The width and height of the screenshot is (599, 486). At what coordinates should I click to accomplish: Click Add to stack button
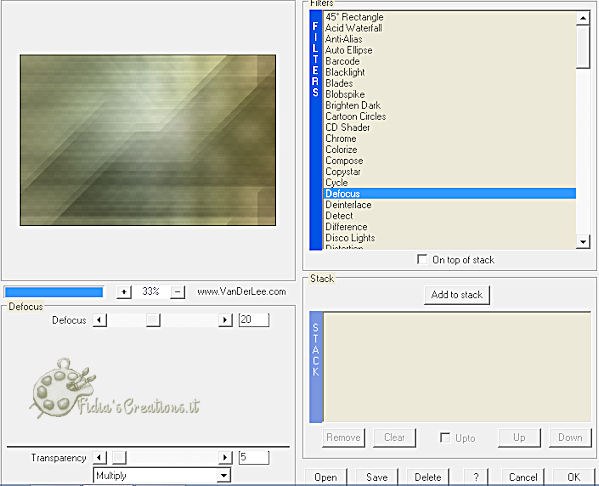tap(457, 295)
